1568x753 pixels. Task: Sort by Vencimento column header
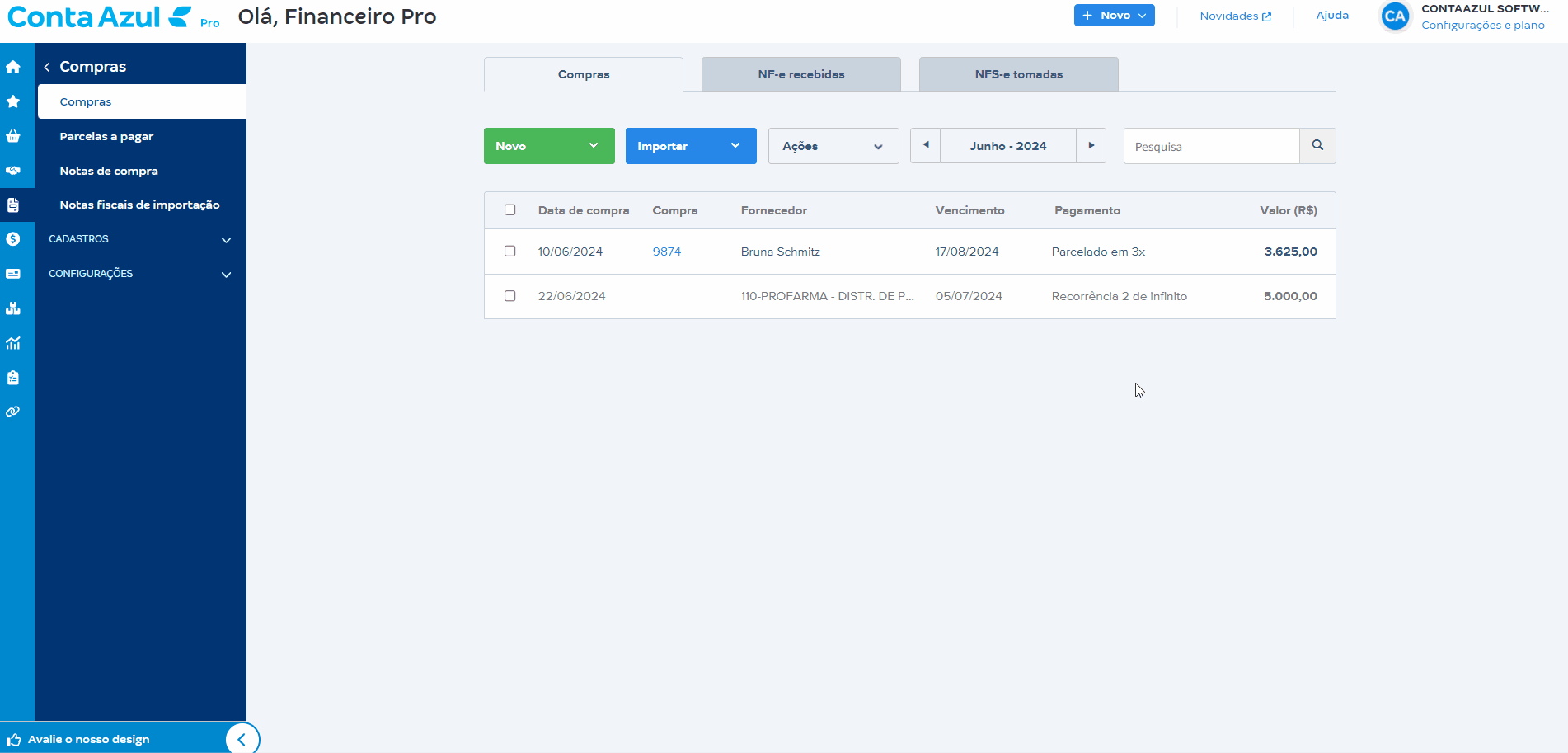tap(969, 210)
